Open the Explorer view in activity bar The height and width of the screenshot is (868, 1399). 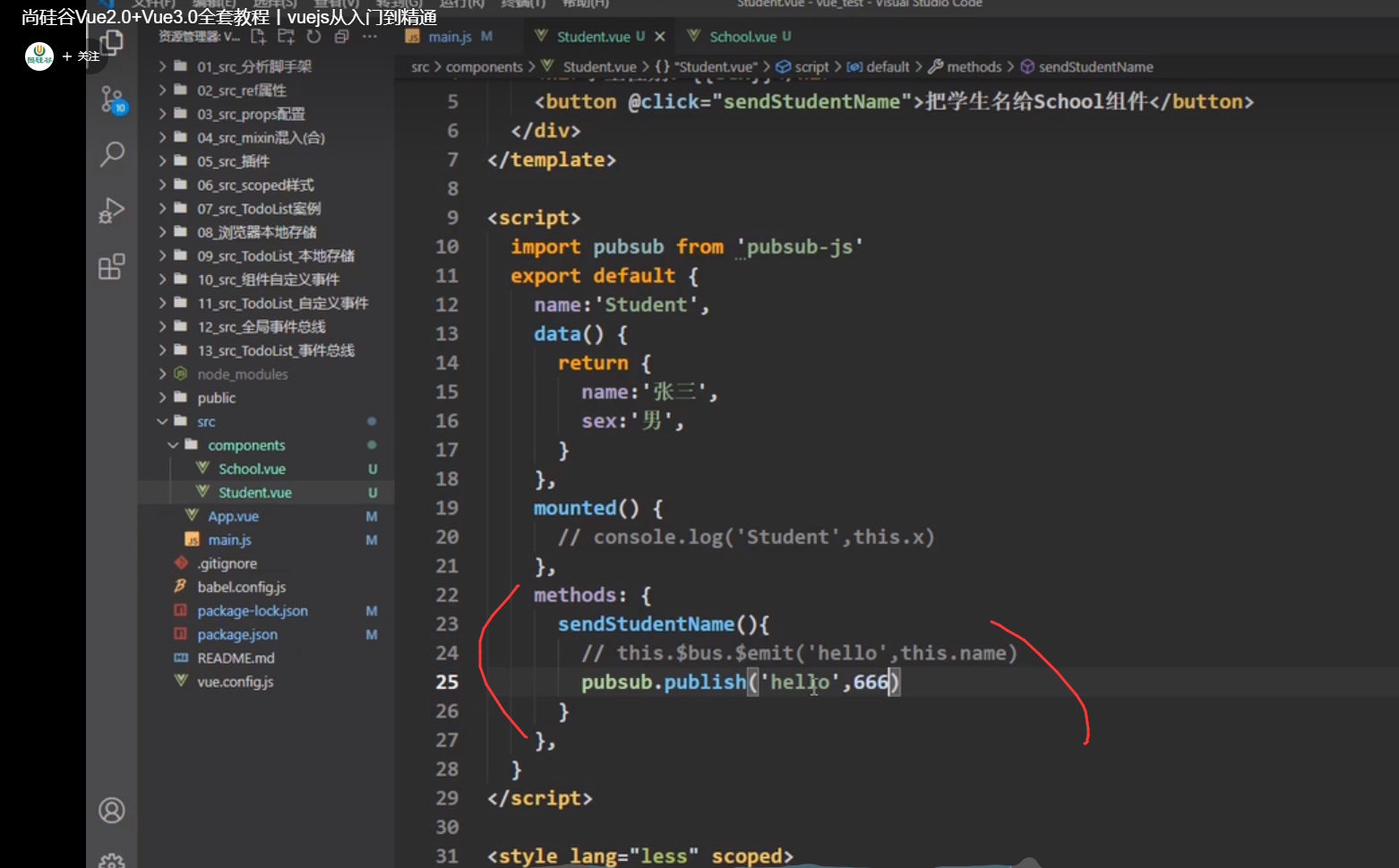pos(112,43)
